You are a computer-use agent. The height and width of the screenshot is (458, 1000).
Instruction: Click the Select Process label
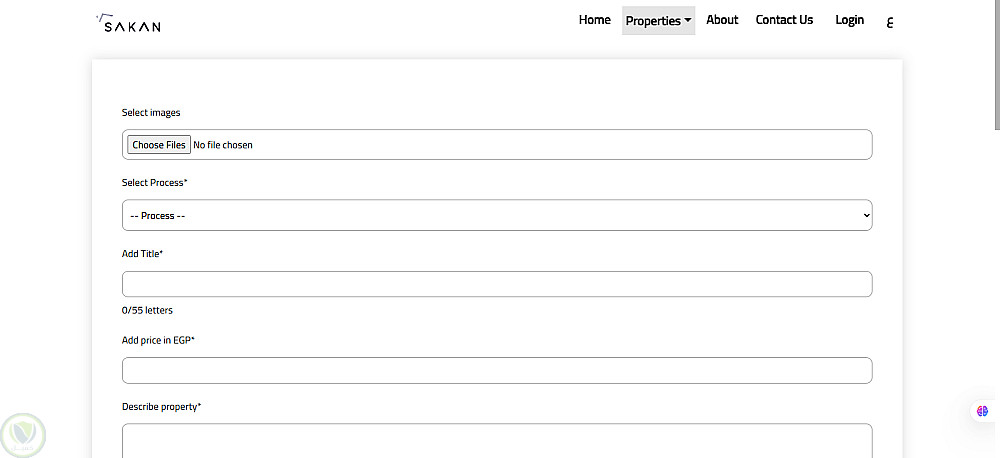coord(154,183)
